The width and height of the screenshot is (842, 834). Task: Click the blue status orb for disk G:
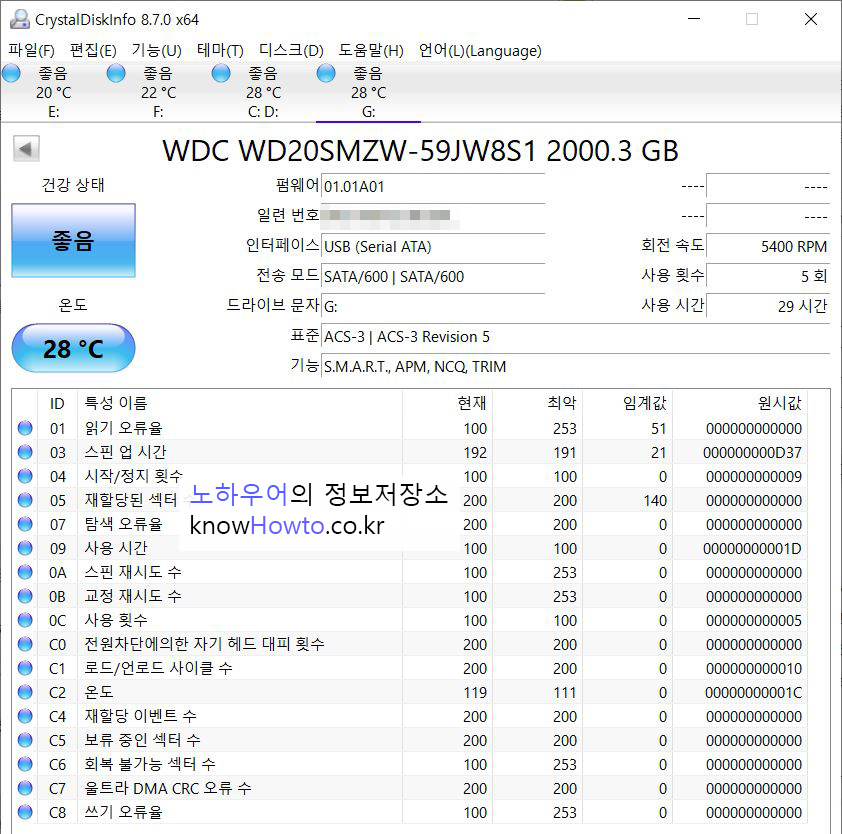coord(326,73)
